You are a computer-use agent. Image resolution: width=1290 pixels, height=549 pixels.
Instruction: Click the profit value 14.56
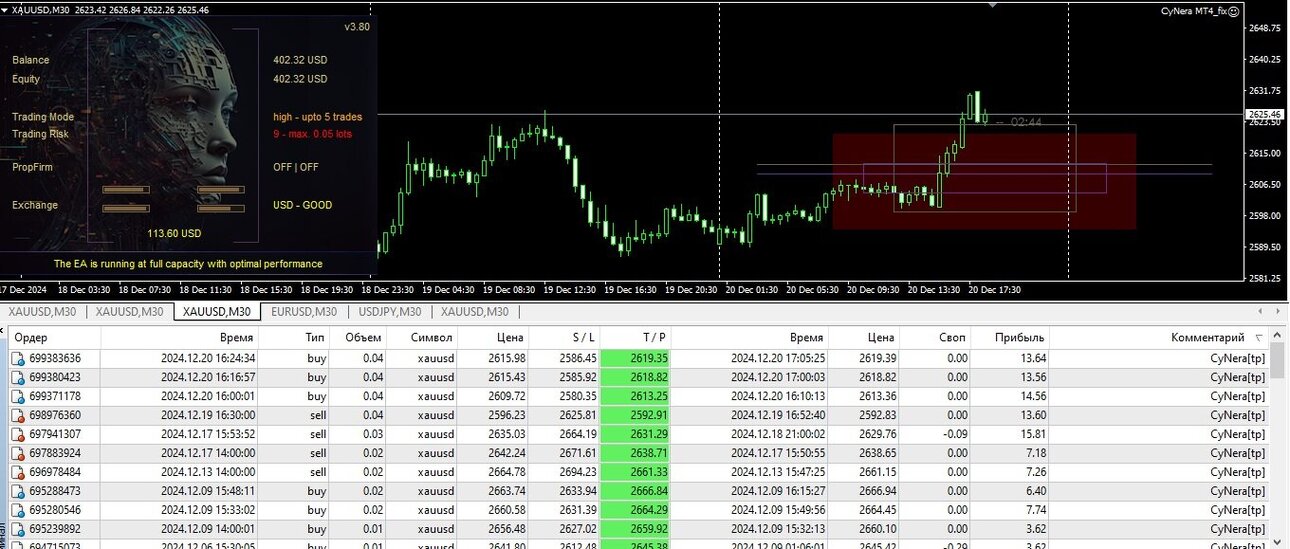pyautogui.click(x=1031, y=396)
